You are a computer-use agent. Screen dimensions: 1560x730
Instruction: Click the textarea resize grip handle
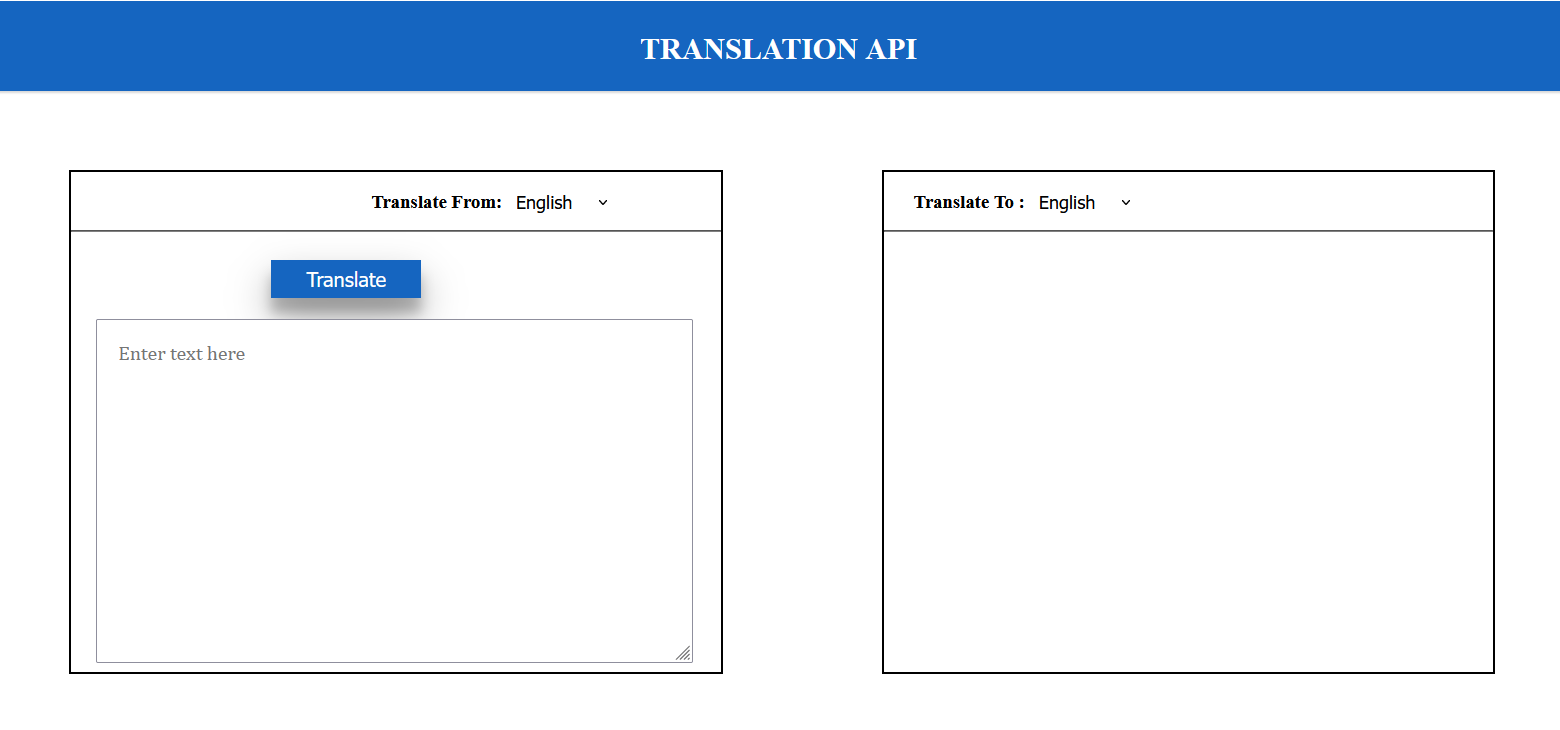point(684,654)
